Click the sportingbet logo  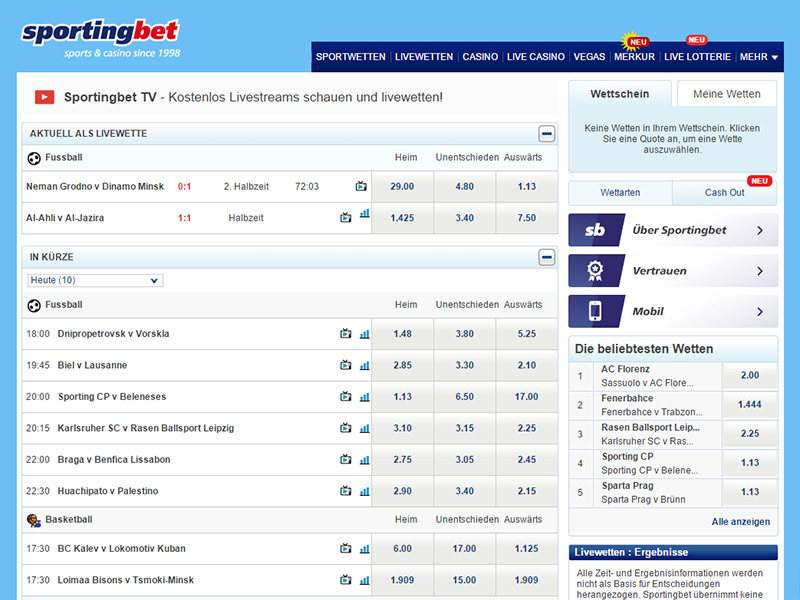coord(101,39)
